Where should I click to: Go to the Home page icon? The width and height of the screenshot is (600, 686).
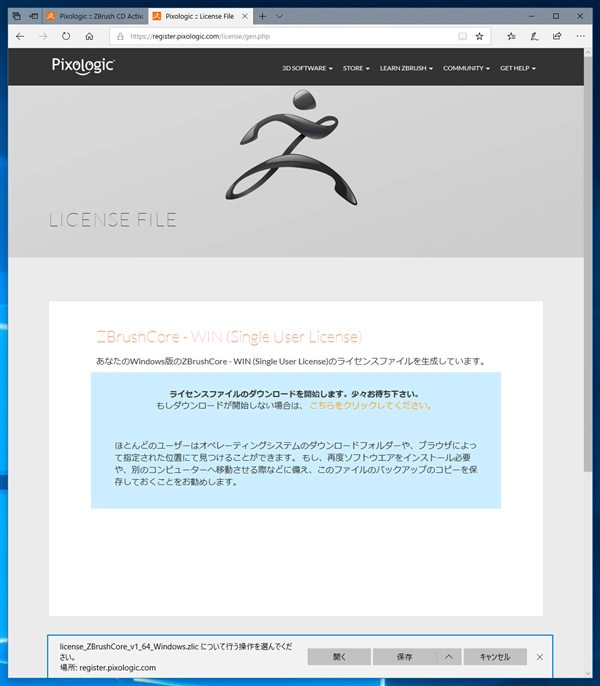(89, 36)
